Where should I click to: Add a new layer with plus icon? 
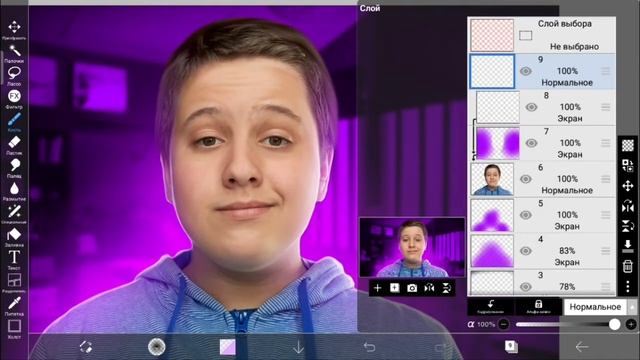(x=378, y=288)
